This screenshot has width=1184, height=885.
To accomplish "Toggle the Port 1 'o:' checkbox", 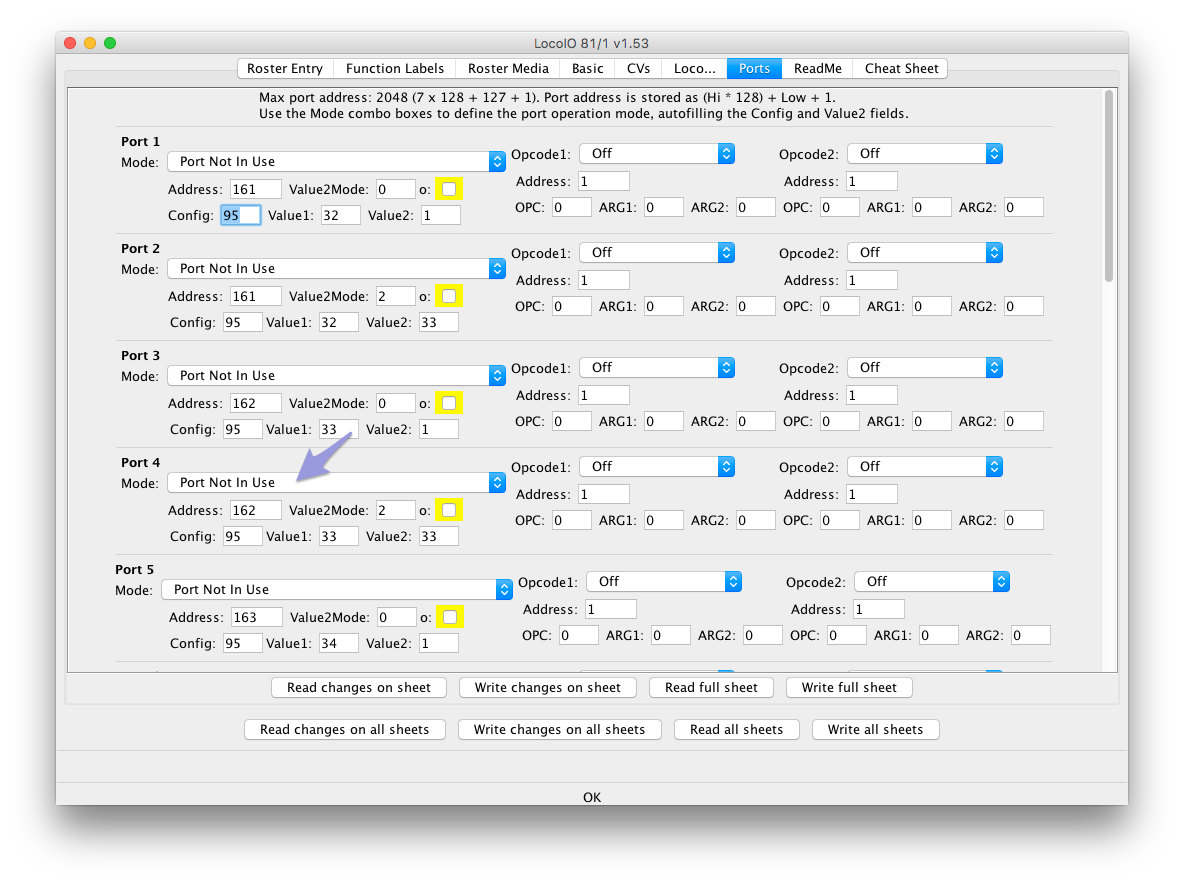I will (x=449, y=189).
